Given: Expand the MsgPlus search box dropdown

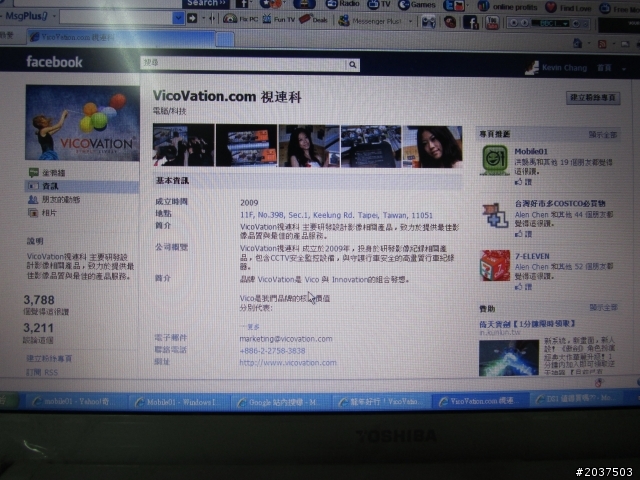Looking at the screenshot, I should (x=178, y=18).
